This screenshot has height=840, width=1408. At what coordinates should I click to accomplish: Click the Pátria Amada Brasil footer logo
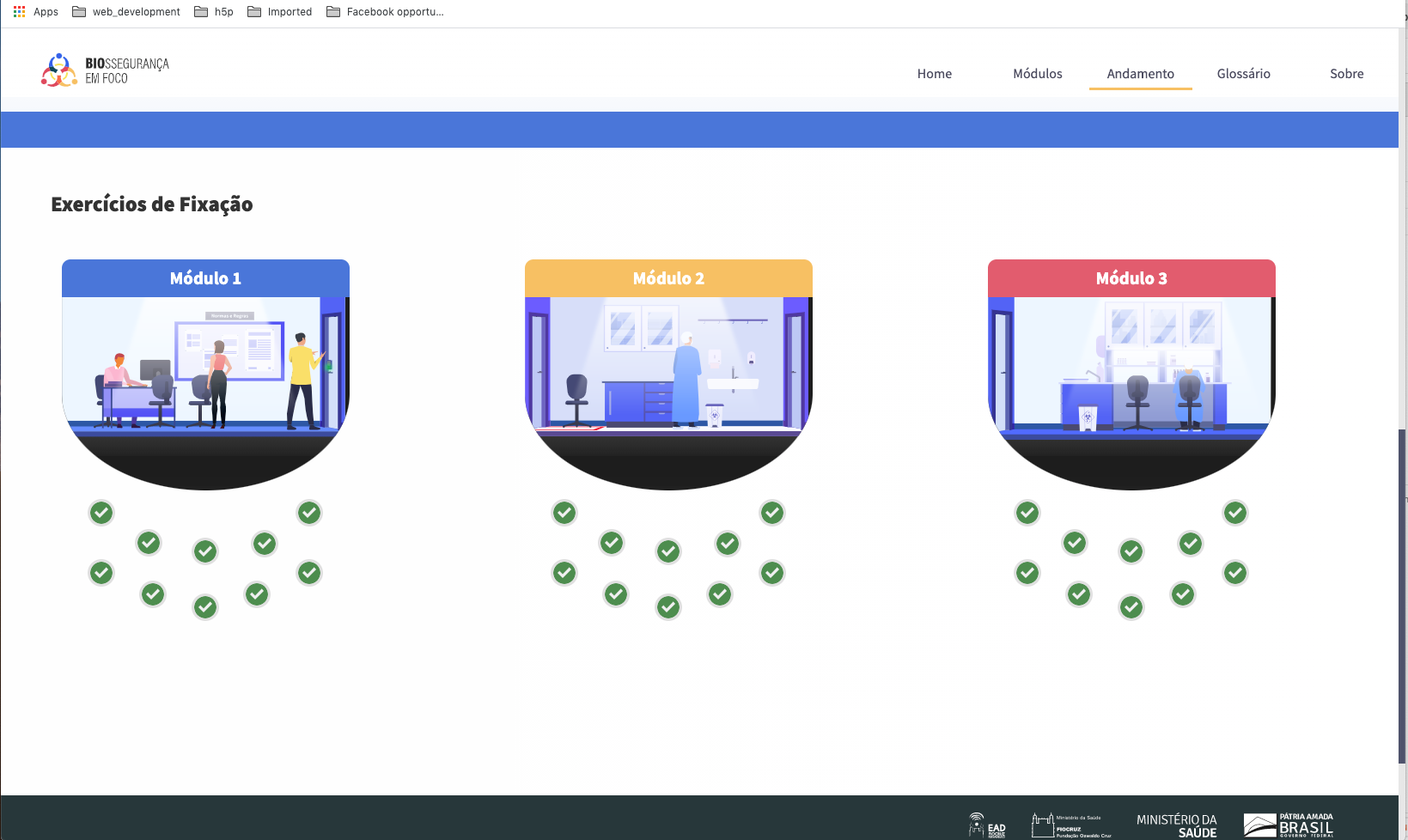coord(1289,825)
